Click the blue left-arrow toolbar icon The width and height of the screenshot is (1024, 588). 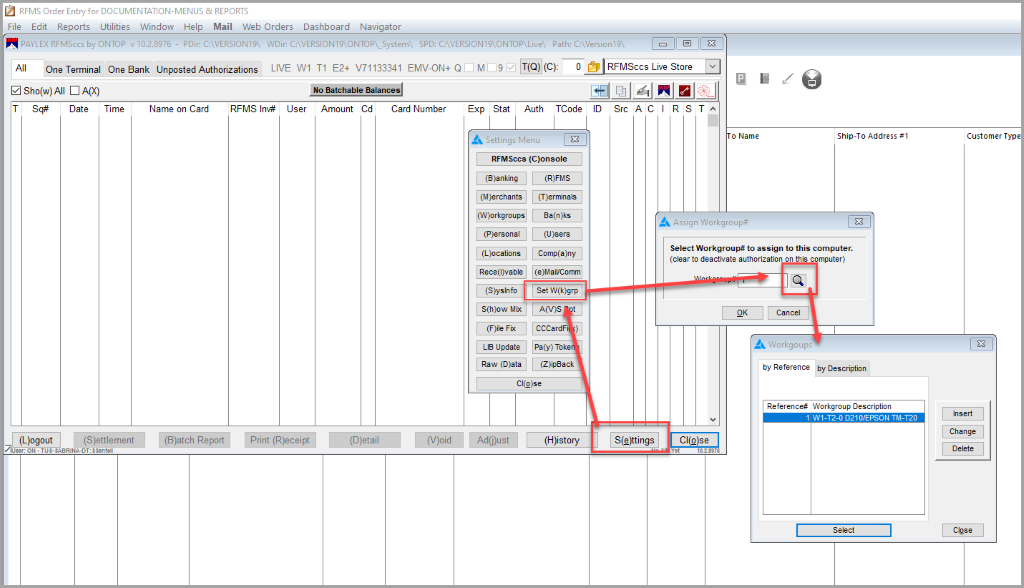click(600, 91)
